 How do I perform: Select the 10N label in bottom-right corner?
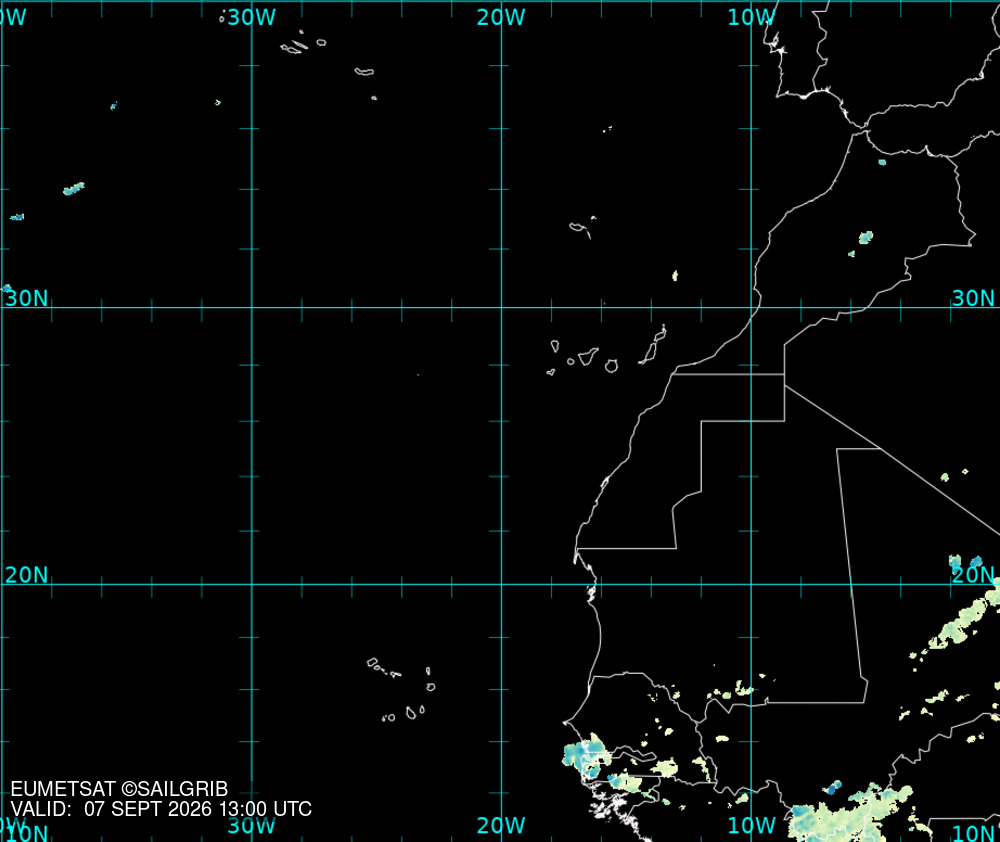[x=973, y=832]
